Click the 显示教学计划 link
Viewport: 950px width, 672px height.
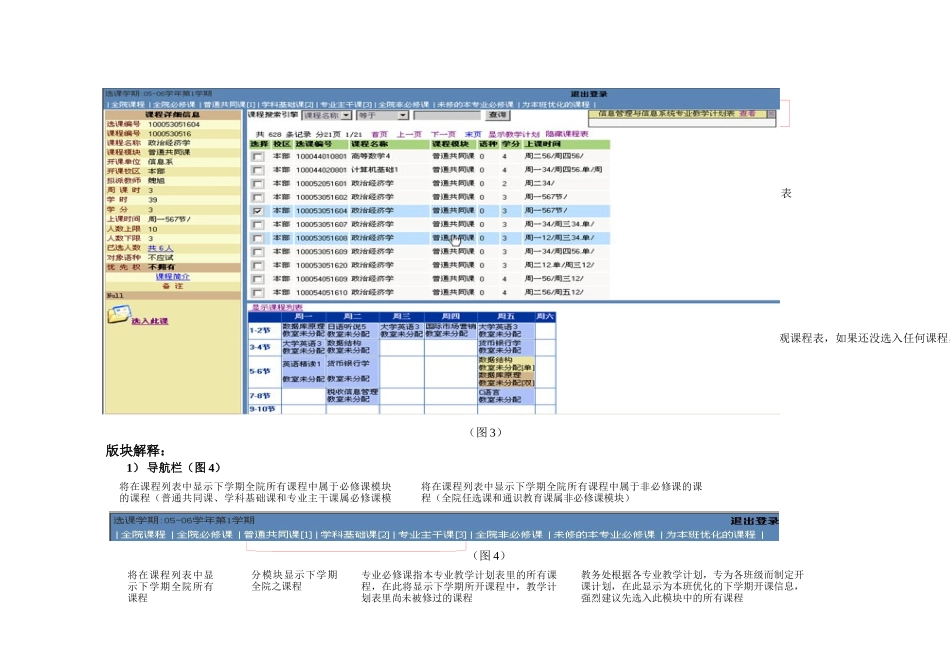tap(514, 134)
